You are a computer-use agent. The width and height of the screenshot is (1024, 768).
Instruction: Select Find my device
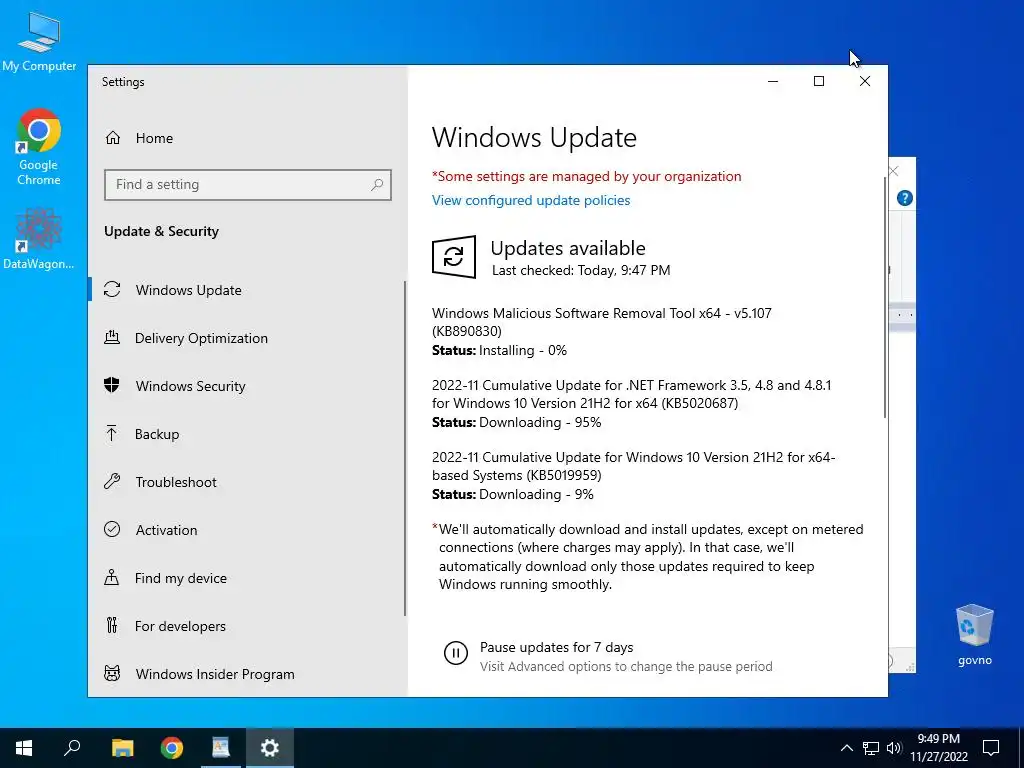[x=247, y=578]
